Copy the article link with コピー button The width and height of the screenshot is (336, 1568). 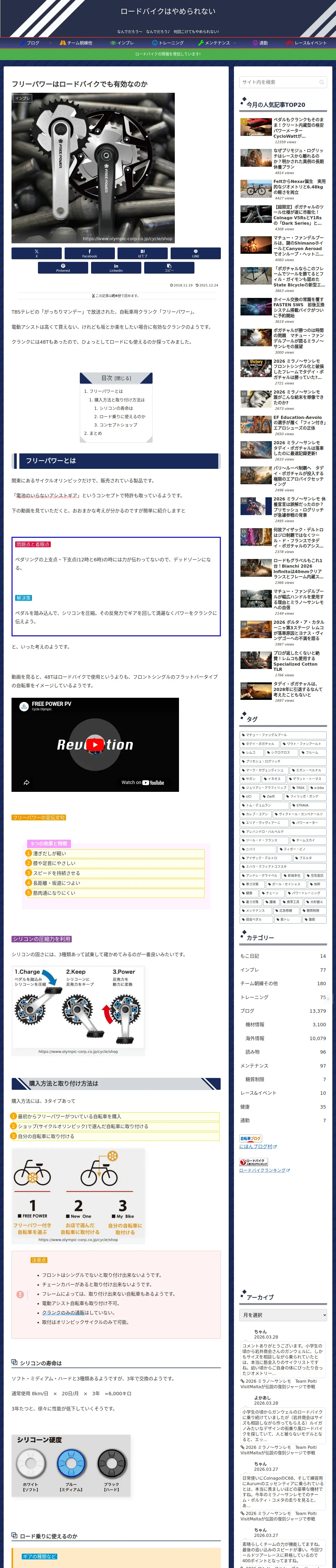click(169, 268)
